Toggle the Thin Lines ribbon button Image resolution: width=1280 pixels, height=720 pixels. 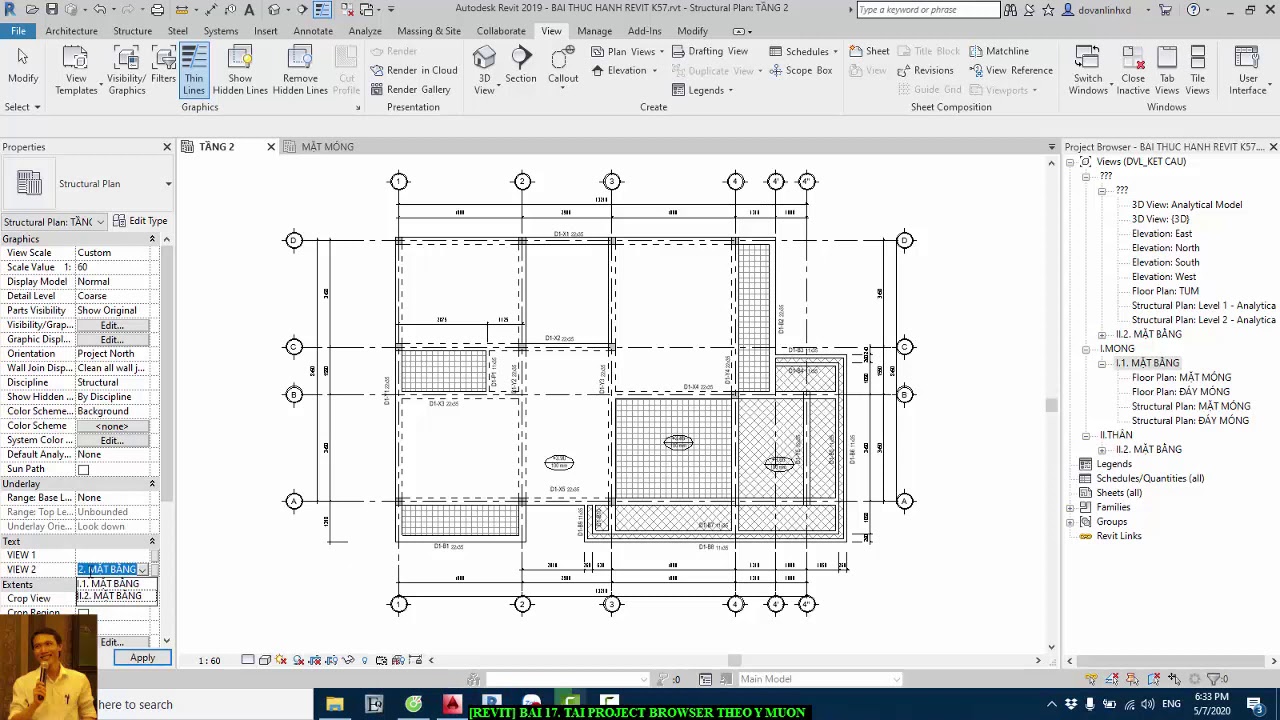point(193,70)
